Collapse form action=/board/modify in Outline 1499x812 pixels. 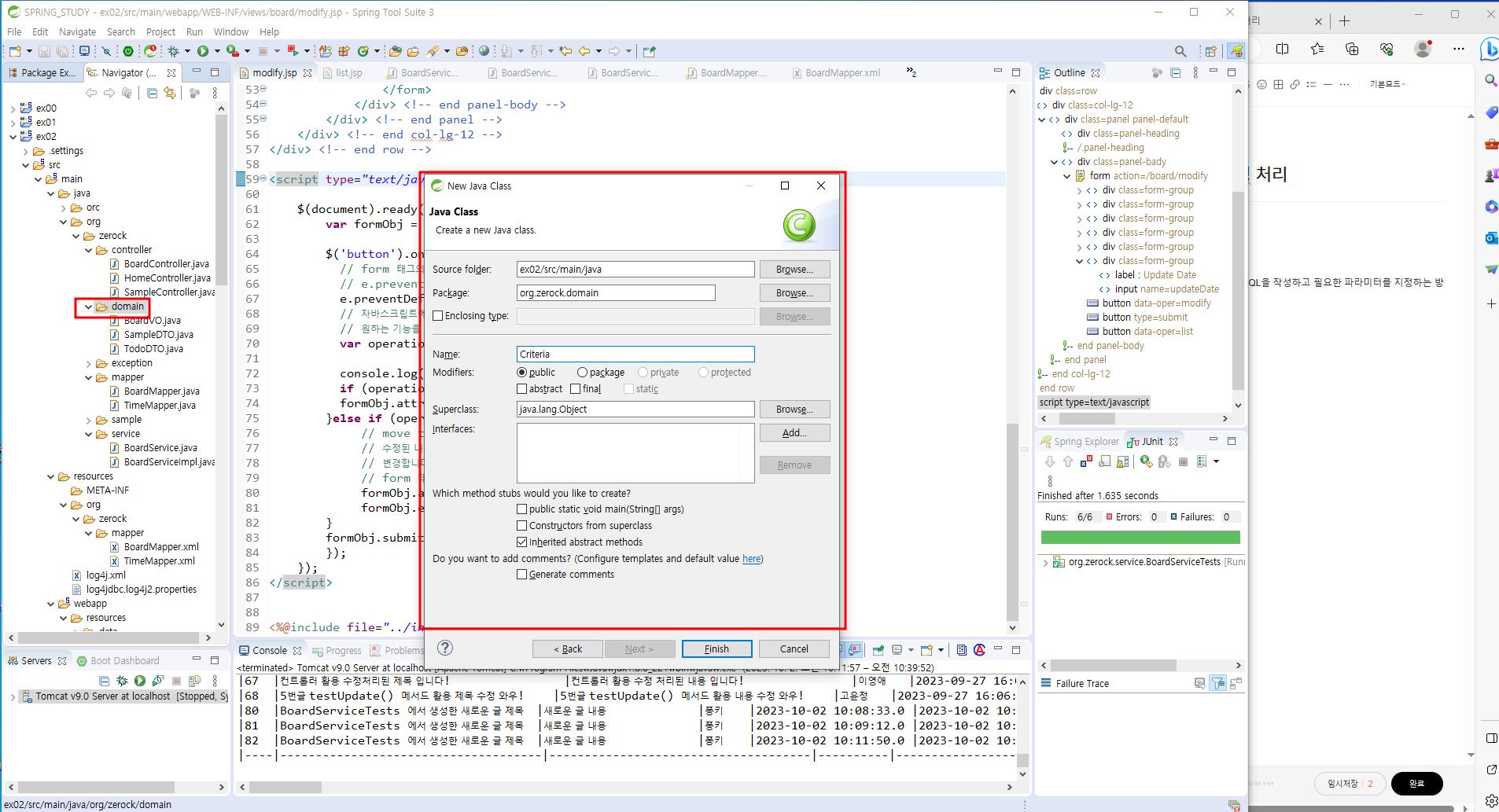click(1067, 176)
